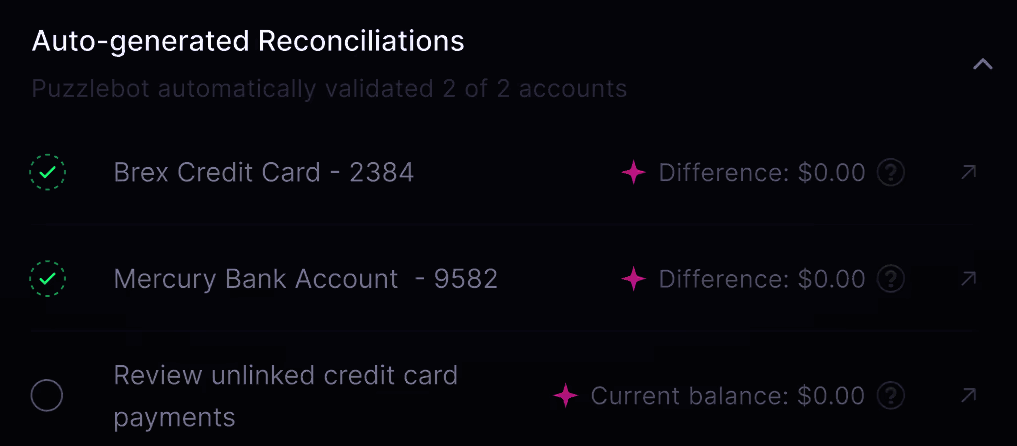
Task: Collapse Auto-generated Reconciliations section chevron
Action: 982,65
